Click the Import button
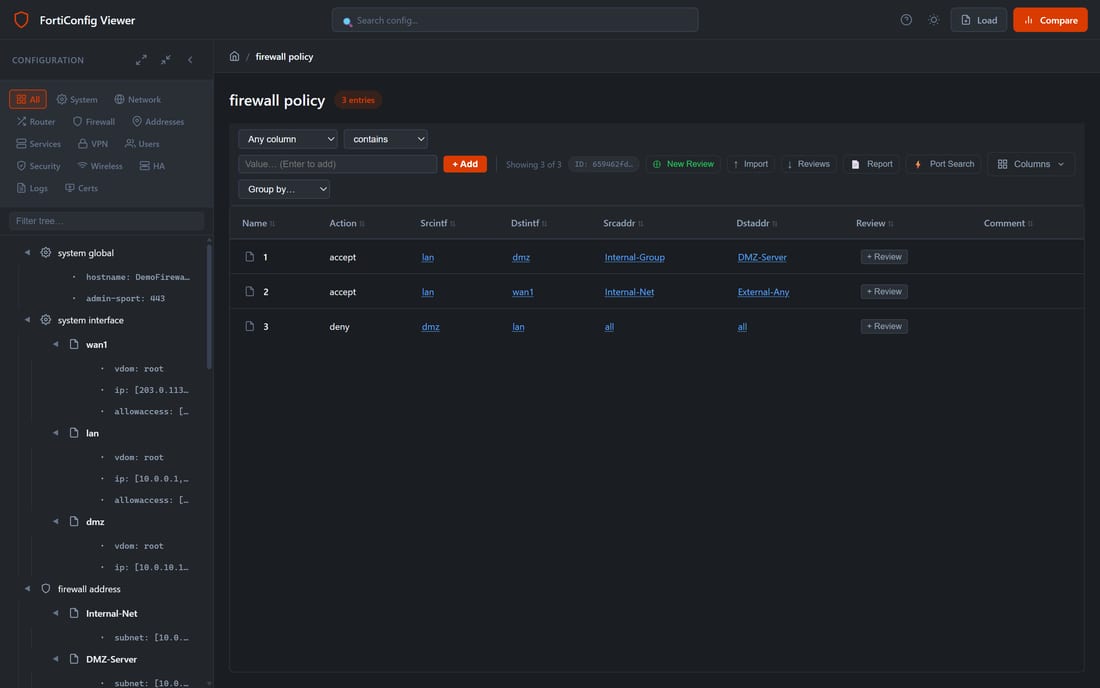The width and height of the screenshot is (1100, 688). coord(751,164)
